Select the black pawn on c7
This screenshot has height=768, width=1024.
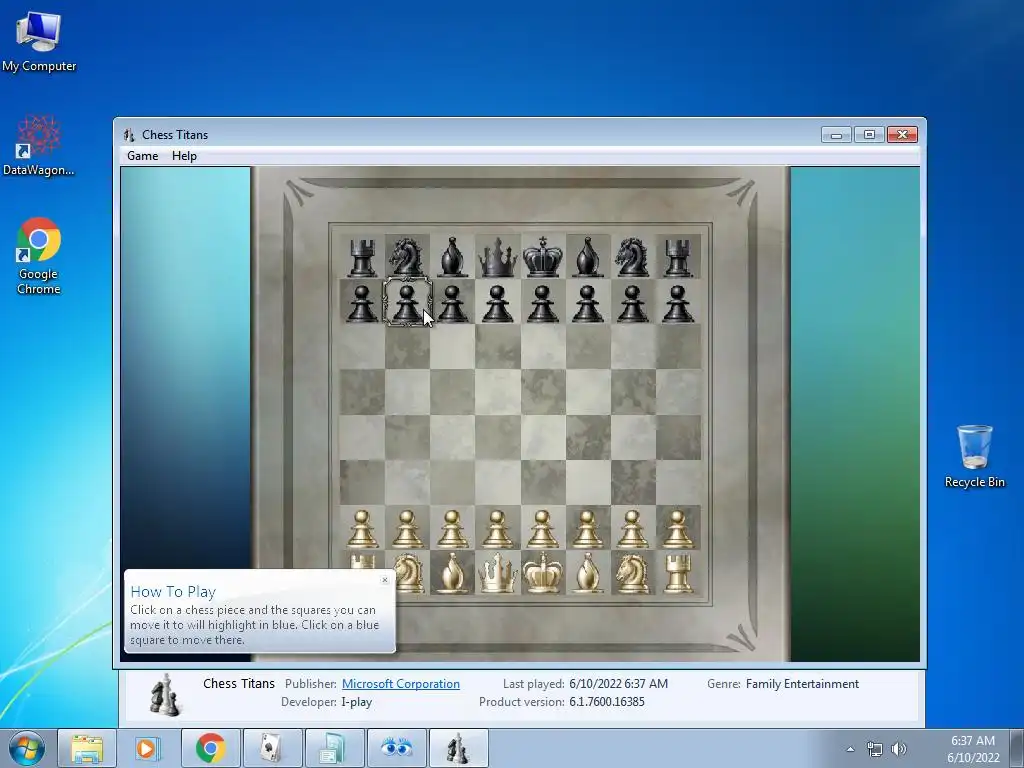tap(452, 303)
